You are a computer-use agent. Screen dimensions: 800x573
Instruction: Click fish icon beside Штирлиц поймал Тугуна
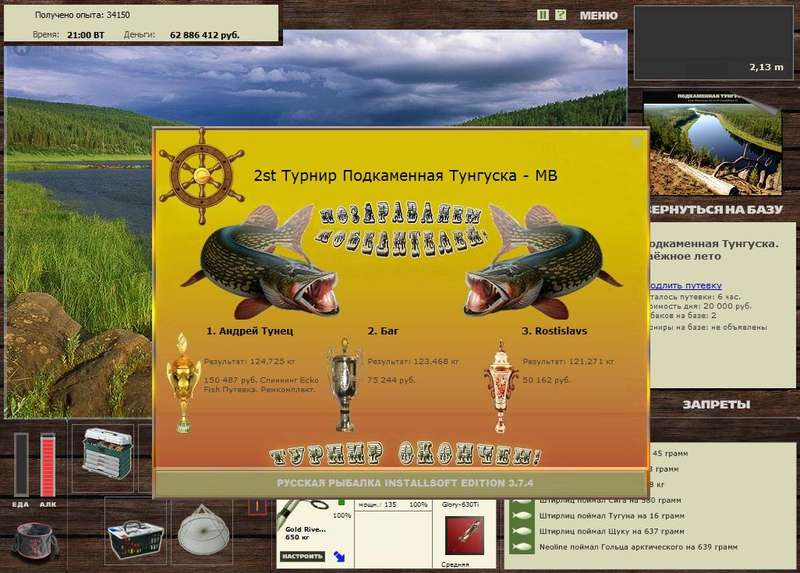click(521, 516)
